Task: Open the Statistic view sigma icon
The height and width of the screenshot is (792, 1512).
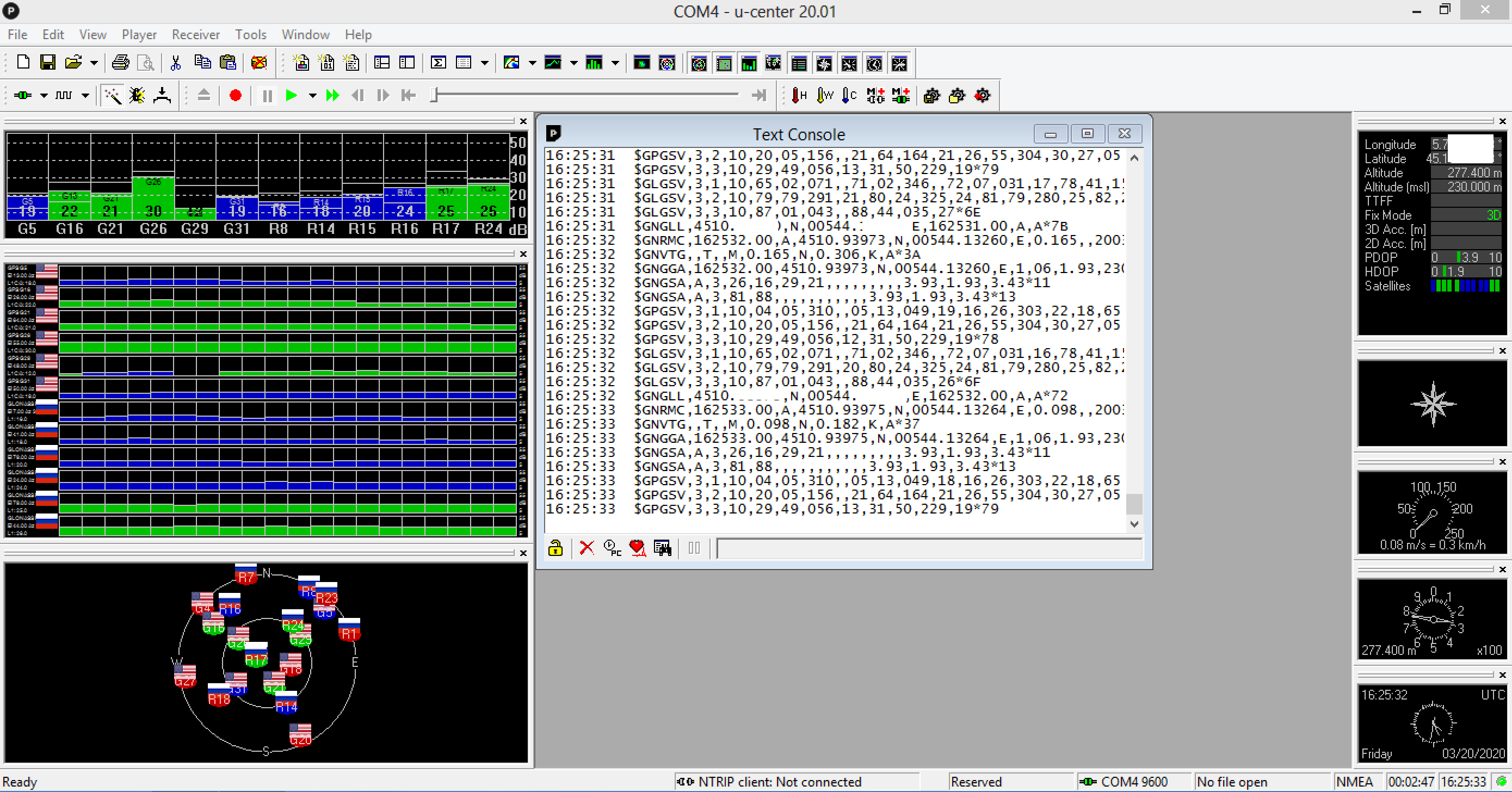Action: (x=438, y=63)
